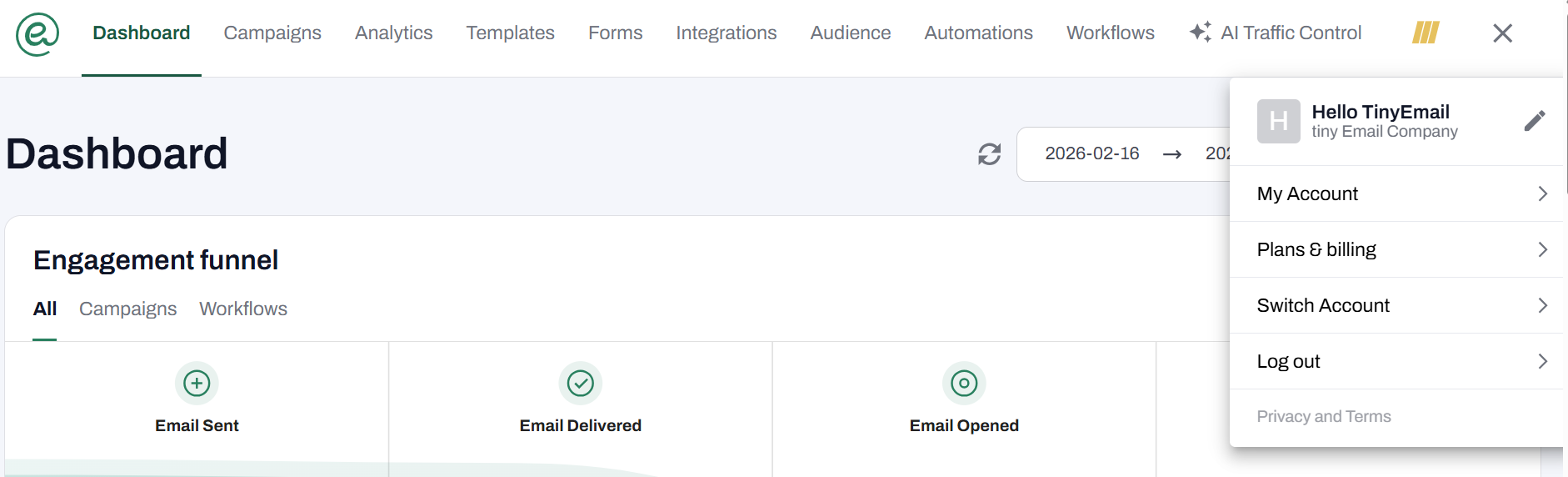Click the yellow striped icon in header
The width and height of the screenshot is (1568, 477).
pos(1425,33)
